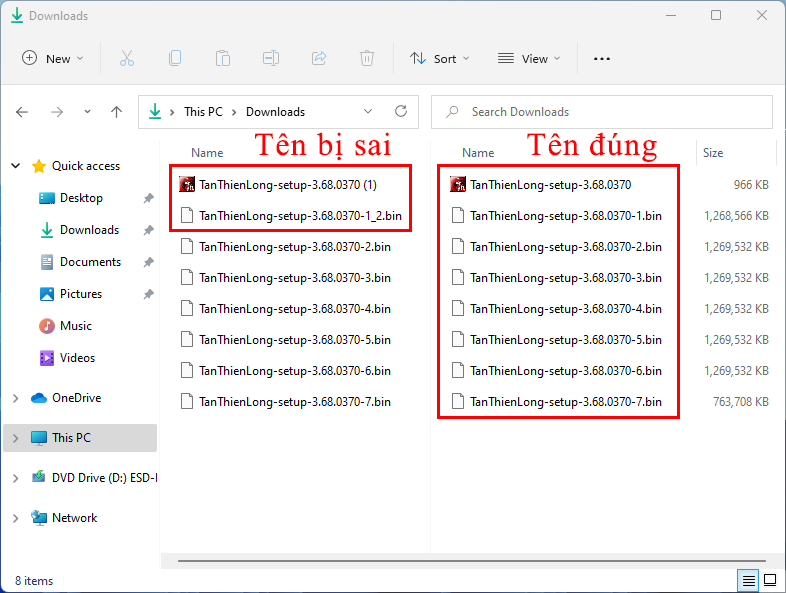Click the Search Downloads field
This screenshot has width=786, height=593.
click(x=610, y=112)
